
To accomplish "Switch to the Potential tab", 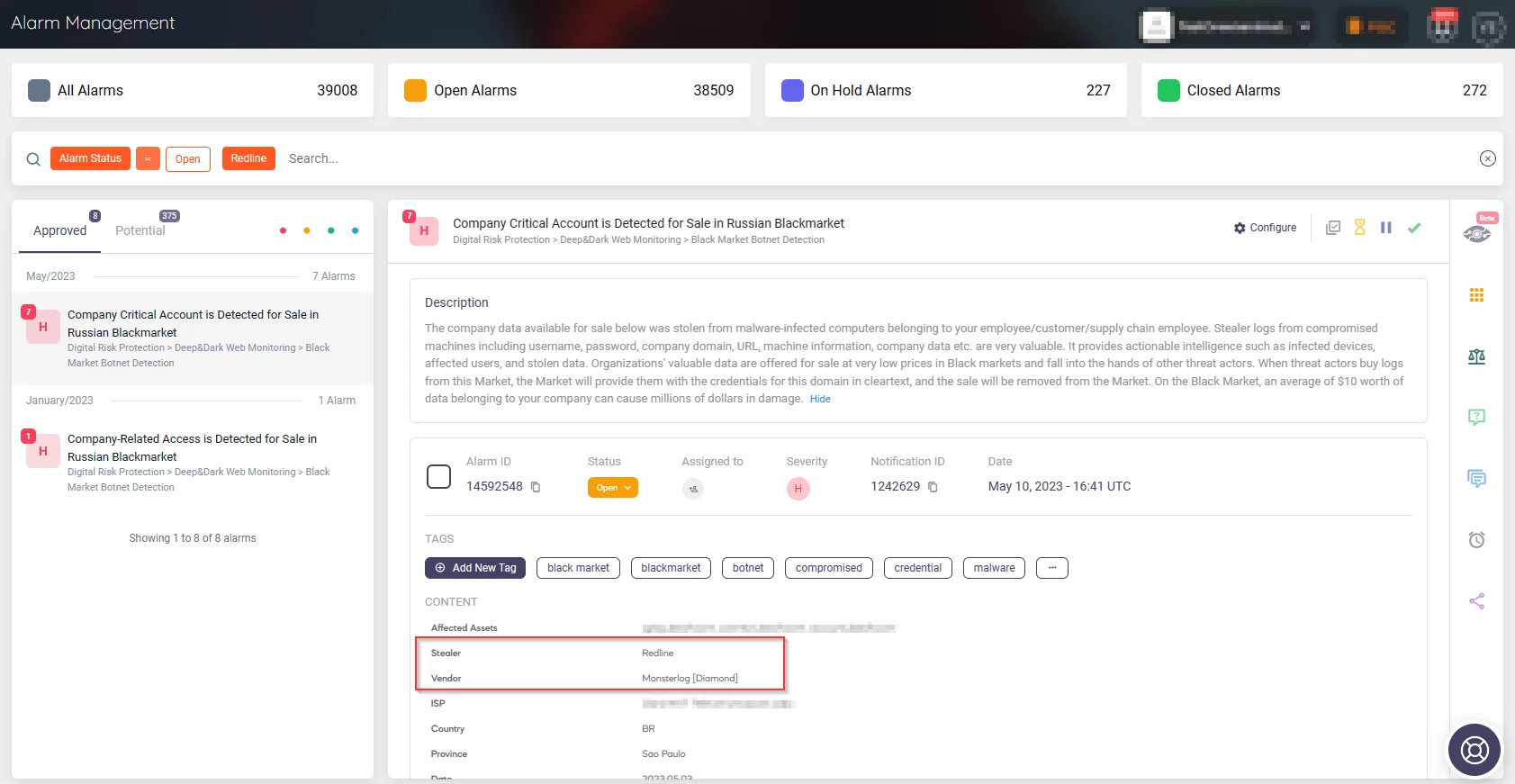I will tap(140, 230).
